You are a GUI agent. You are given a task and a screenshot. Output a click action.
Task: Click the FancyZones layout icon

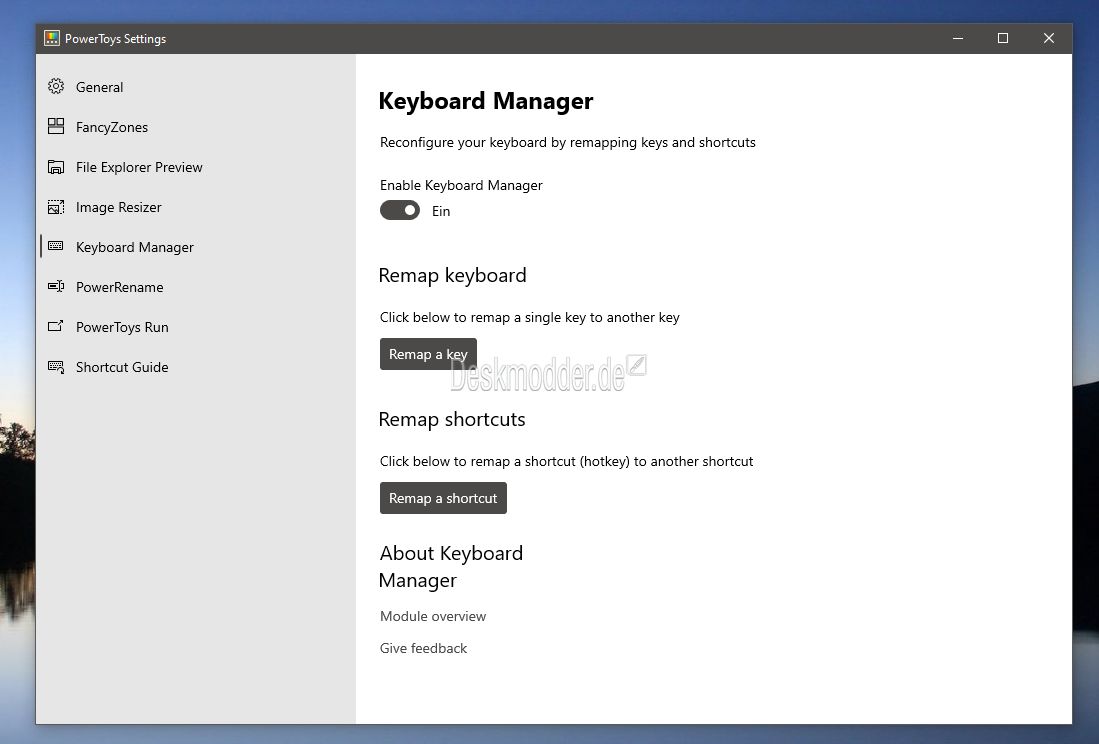coord(56,126)
